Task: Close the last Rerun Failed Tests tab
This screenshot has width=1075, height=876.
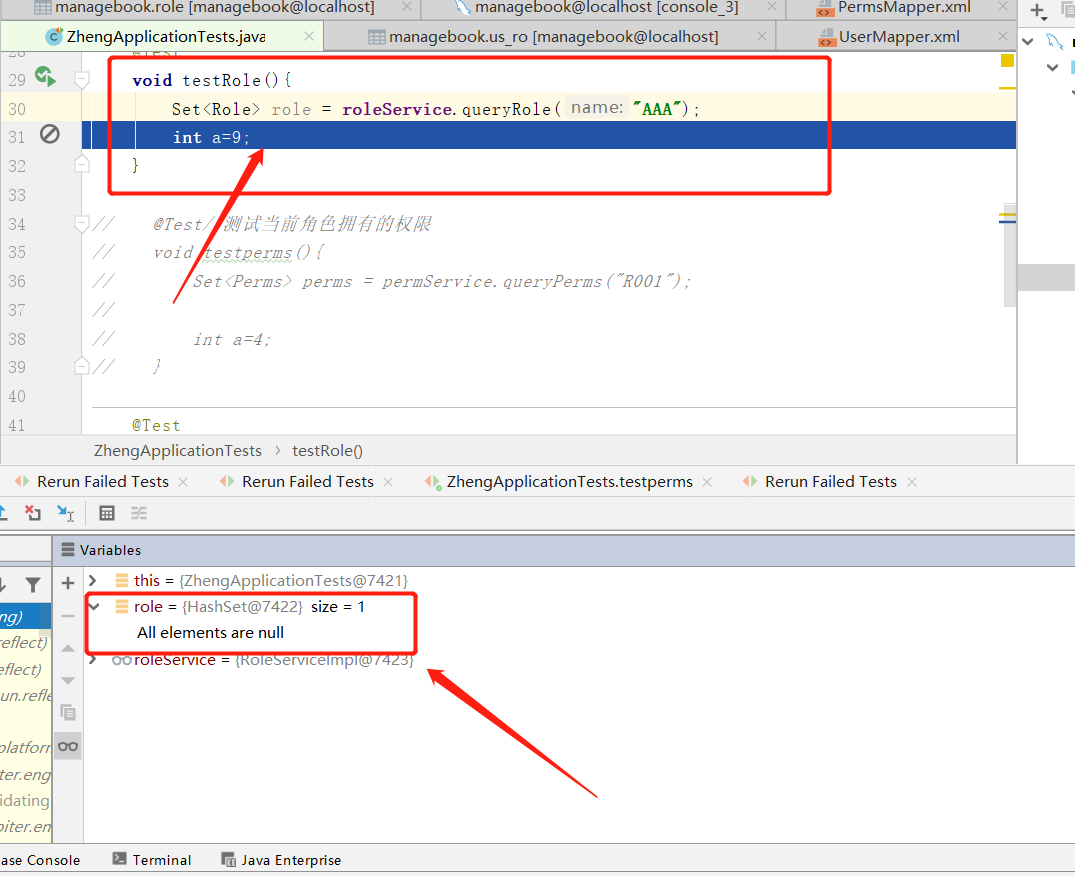Action: (x=912, y=482)
